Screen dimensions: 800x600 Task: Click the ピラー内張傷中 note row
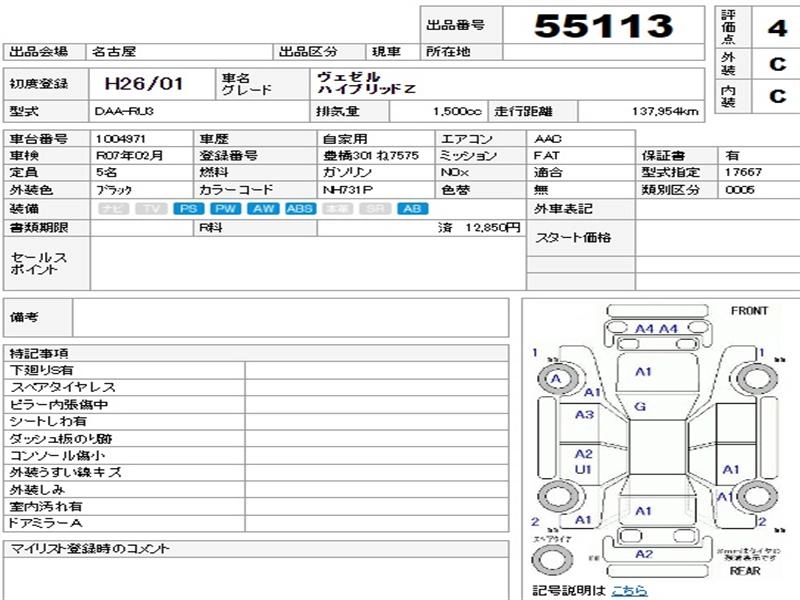(256, 405)
